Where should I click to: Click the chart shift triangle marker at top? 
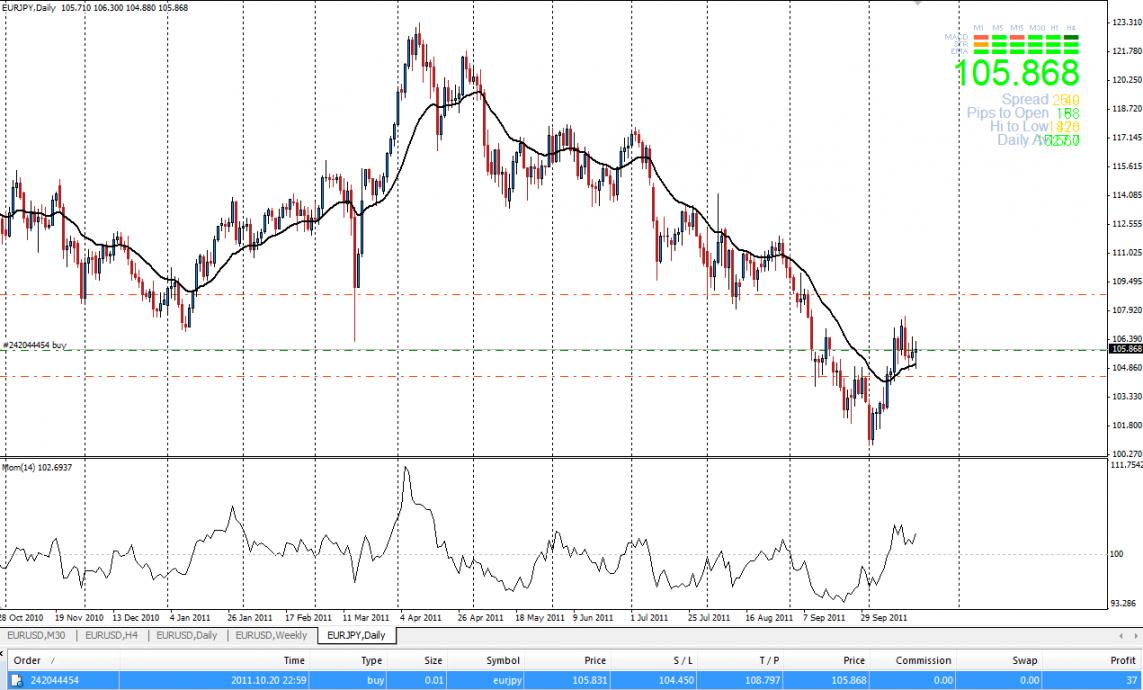[917, 4]
